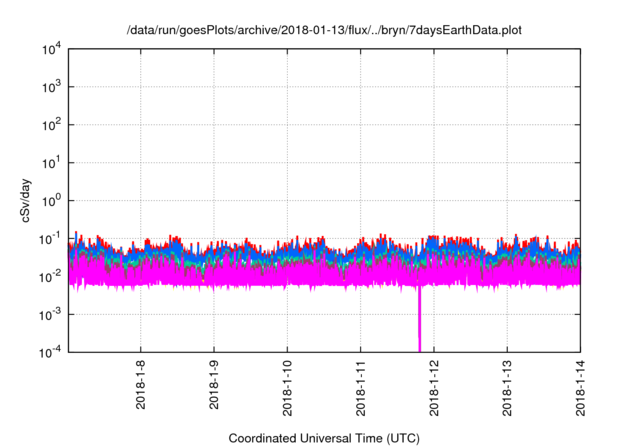Click the 10^-2 y-axis tick label
This screenshot has height=448, width=640.
(x=50, y=277)
